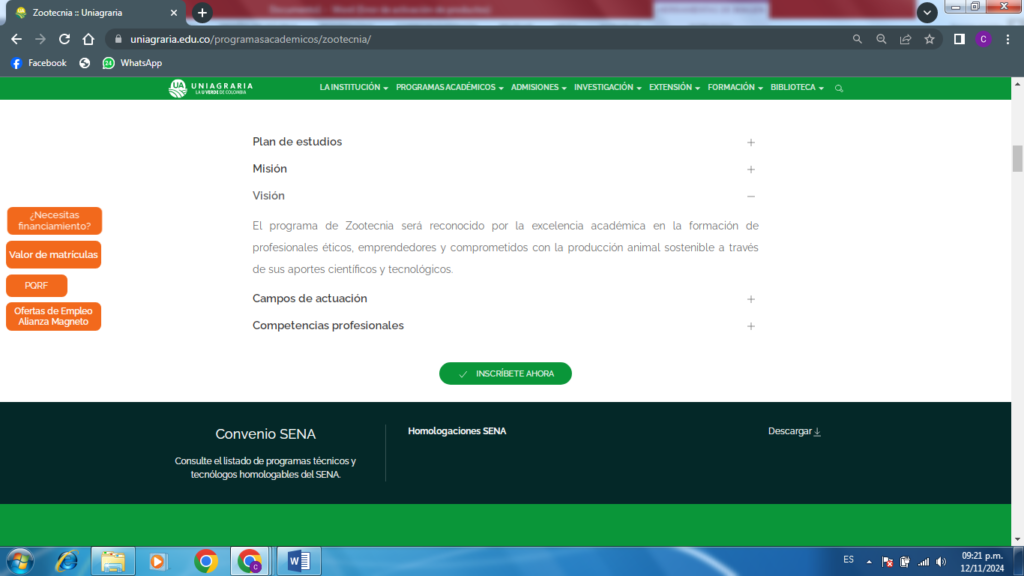
Task: Open the WhatsApp bookmark
Action: tap(131, 63)
